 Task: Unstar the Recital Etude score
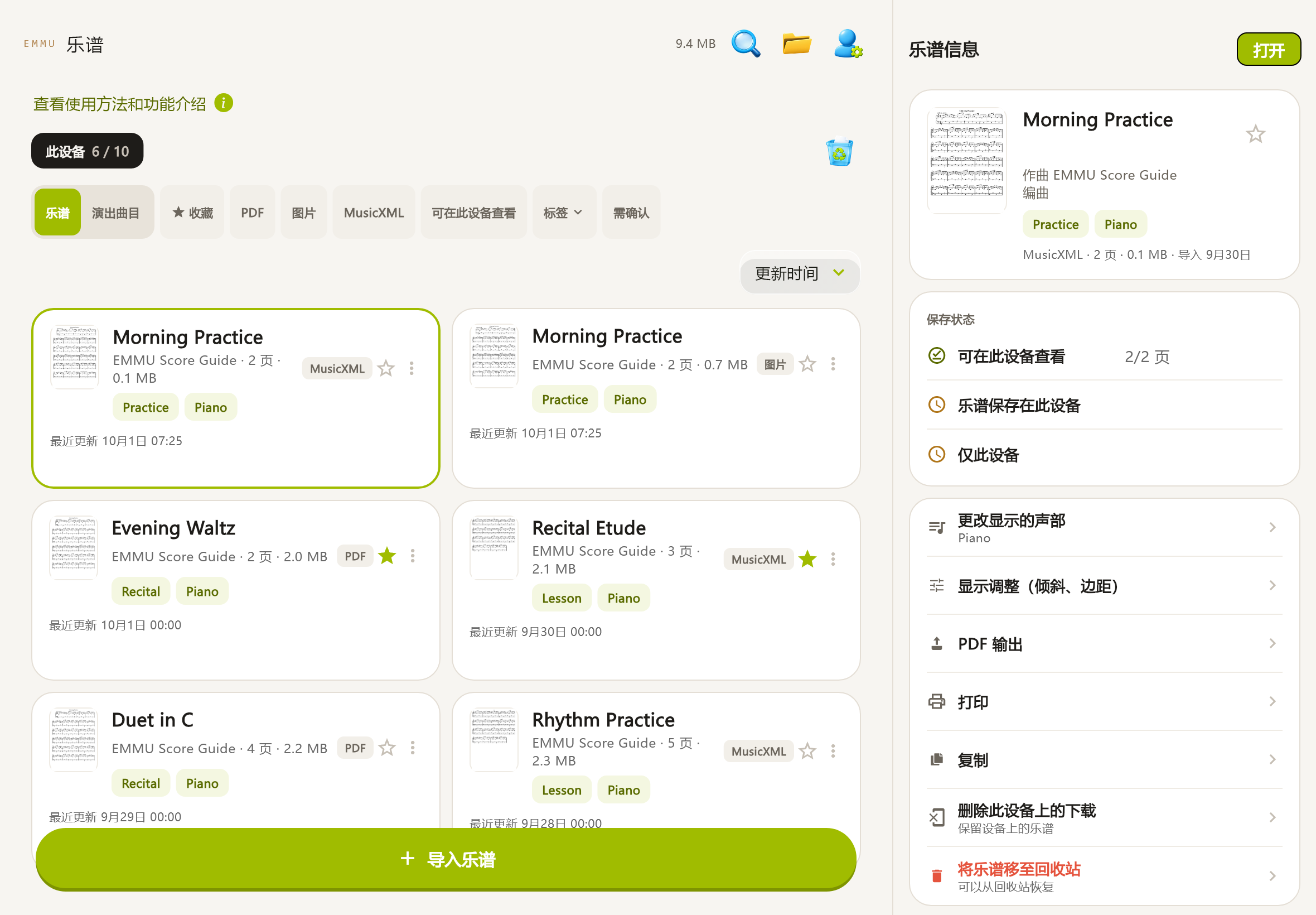[807, 559]
